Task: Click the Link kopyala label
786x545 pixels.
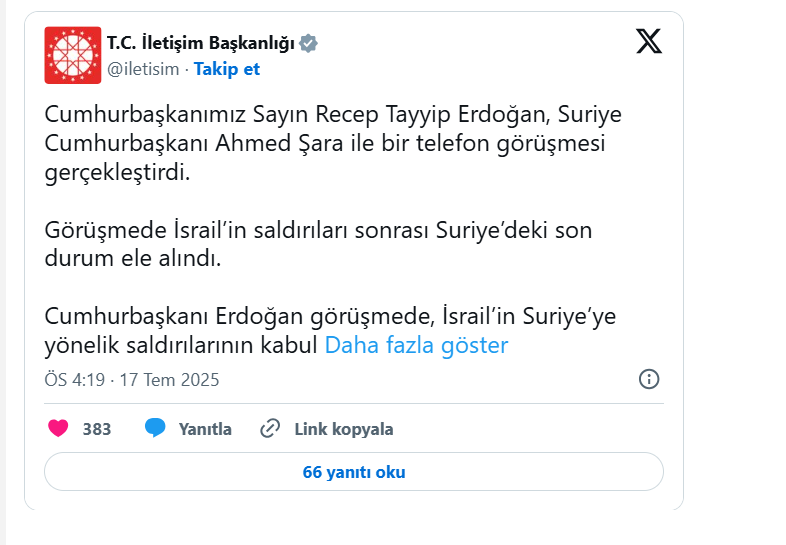Action: [344, 429]
